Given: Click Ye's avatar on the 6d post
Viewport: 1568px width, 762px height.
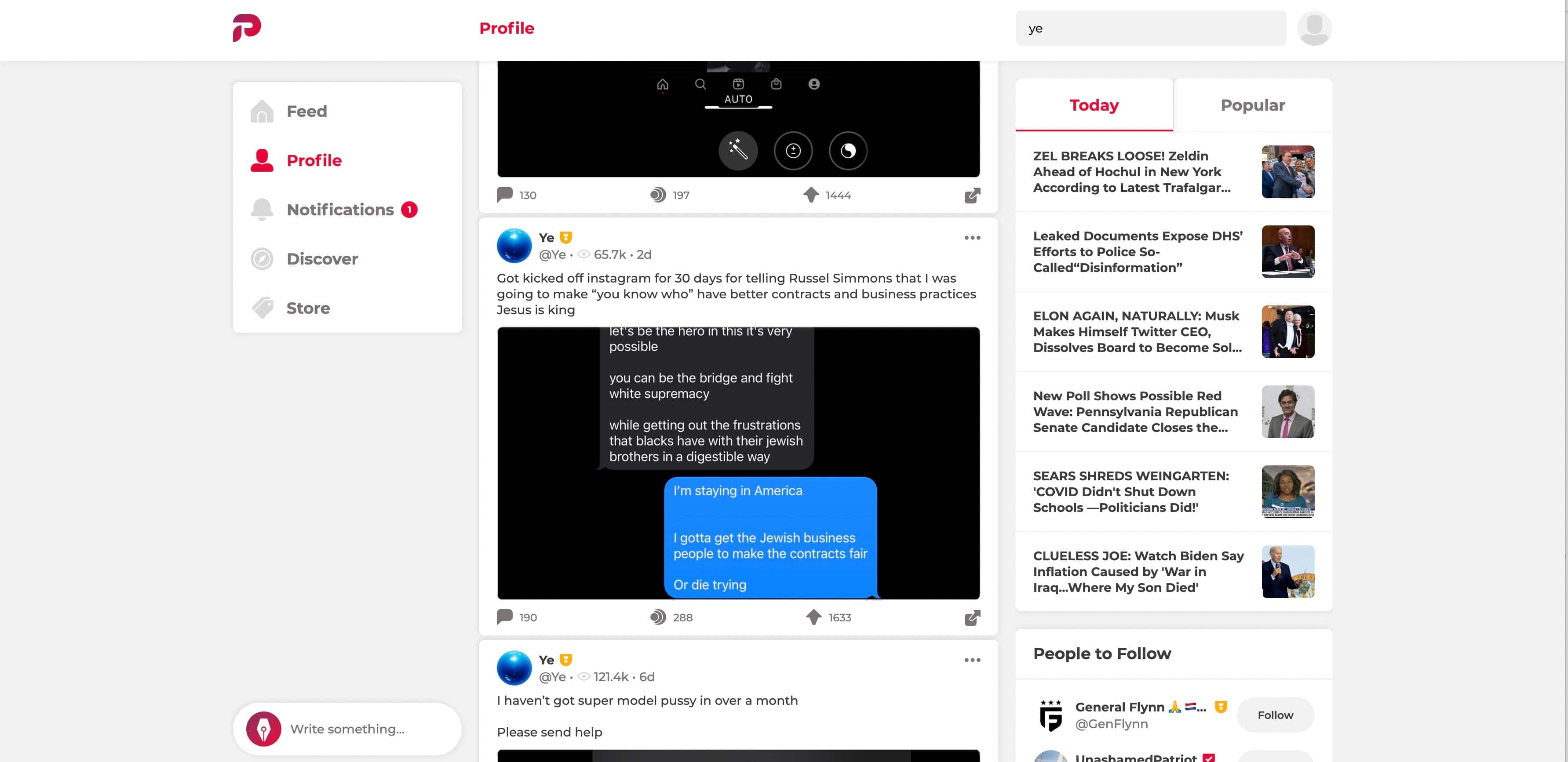Looking at the screenshot, I should (514, 668).
